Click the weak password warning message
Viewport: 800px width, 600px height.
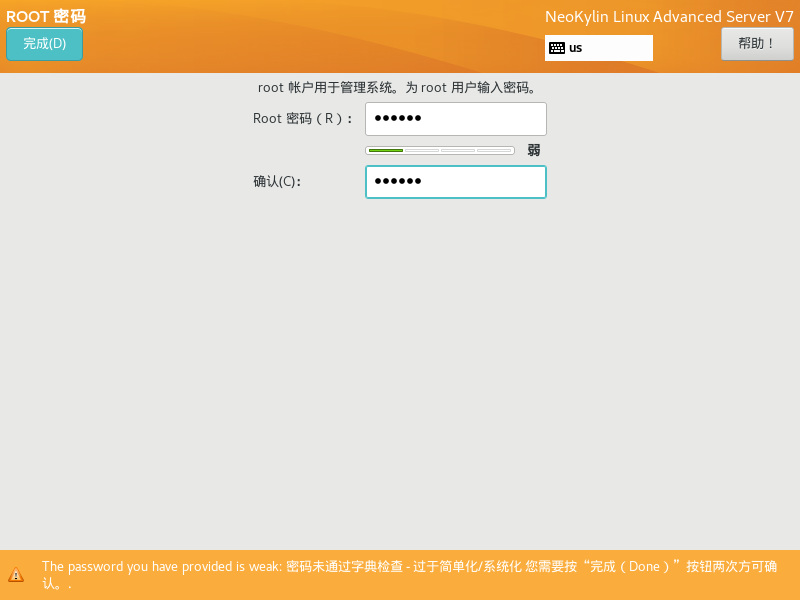pyautogui.click(x=409, y=574)
